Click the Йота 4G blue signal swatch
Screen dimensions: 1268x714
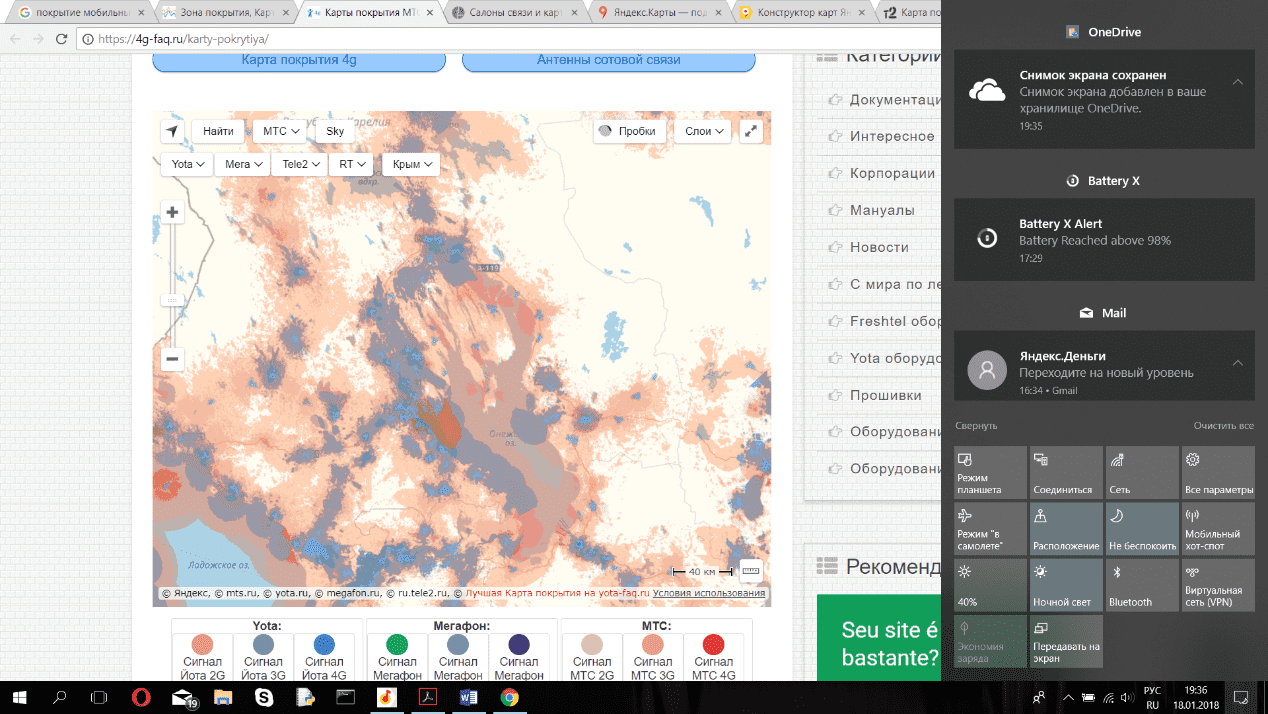pyautogui.click(x=324, y=644)
